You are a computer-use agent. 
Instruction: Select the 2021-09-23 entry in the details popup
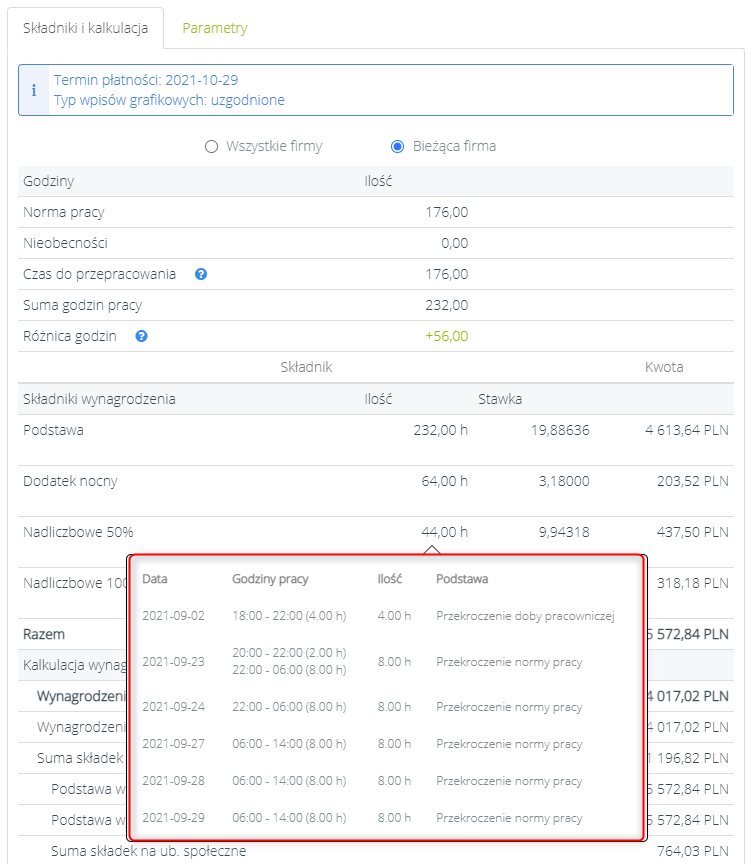click(x=173, y=662)
